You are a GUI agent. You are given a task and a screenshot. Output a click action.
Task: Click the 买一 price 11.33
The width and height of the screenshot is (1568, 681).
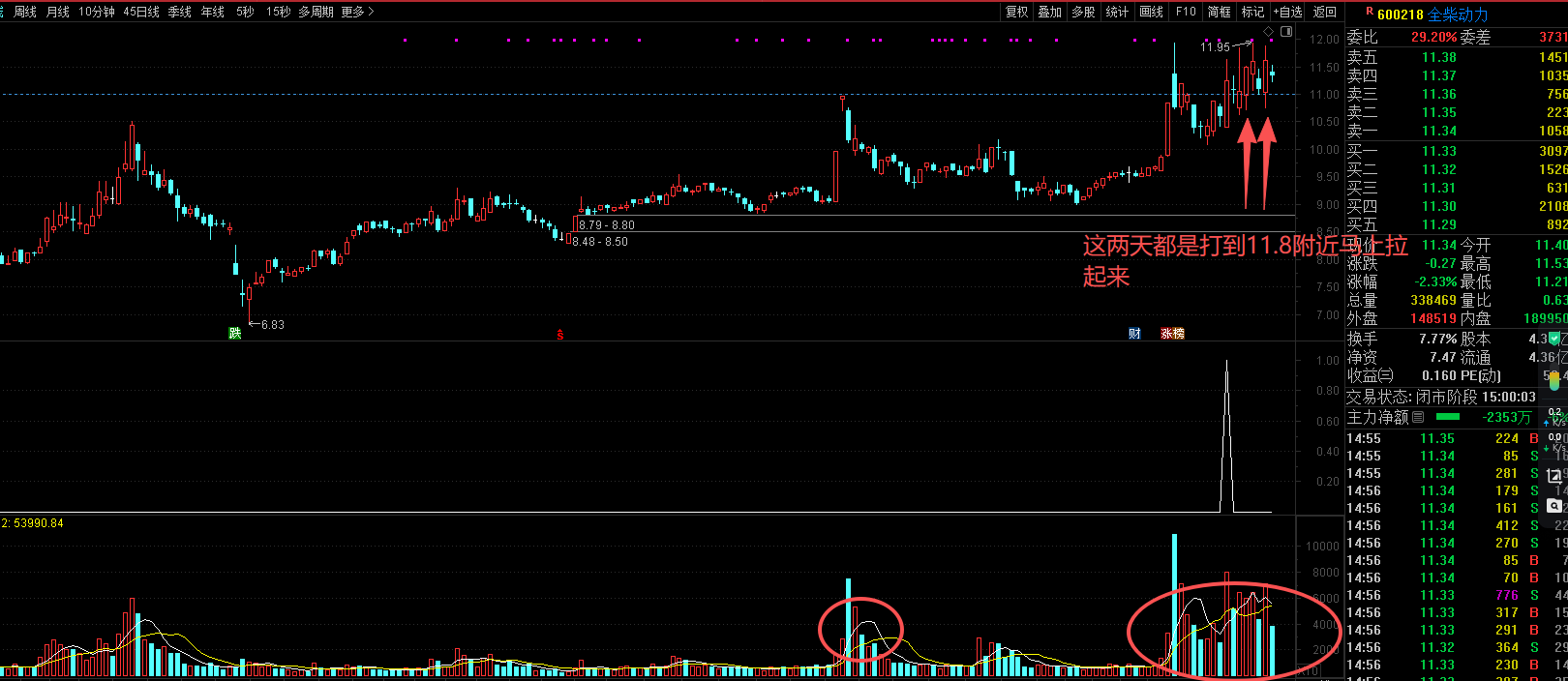[x=1438, y=151]
